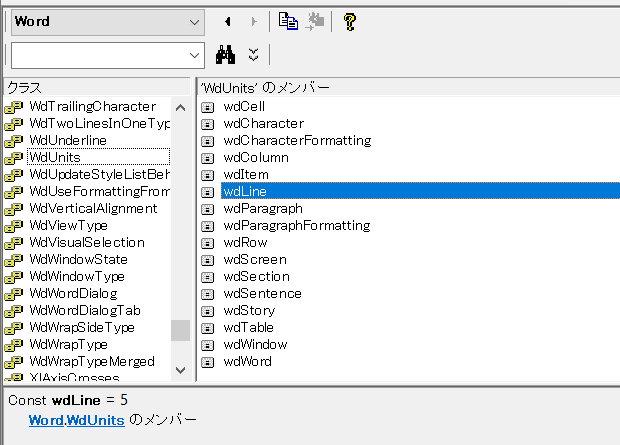Select the wdParagraph member
This screenshot has height=445, width=620.
[x=262, y=208]
